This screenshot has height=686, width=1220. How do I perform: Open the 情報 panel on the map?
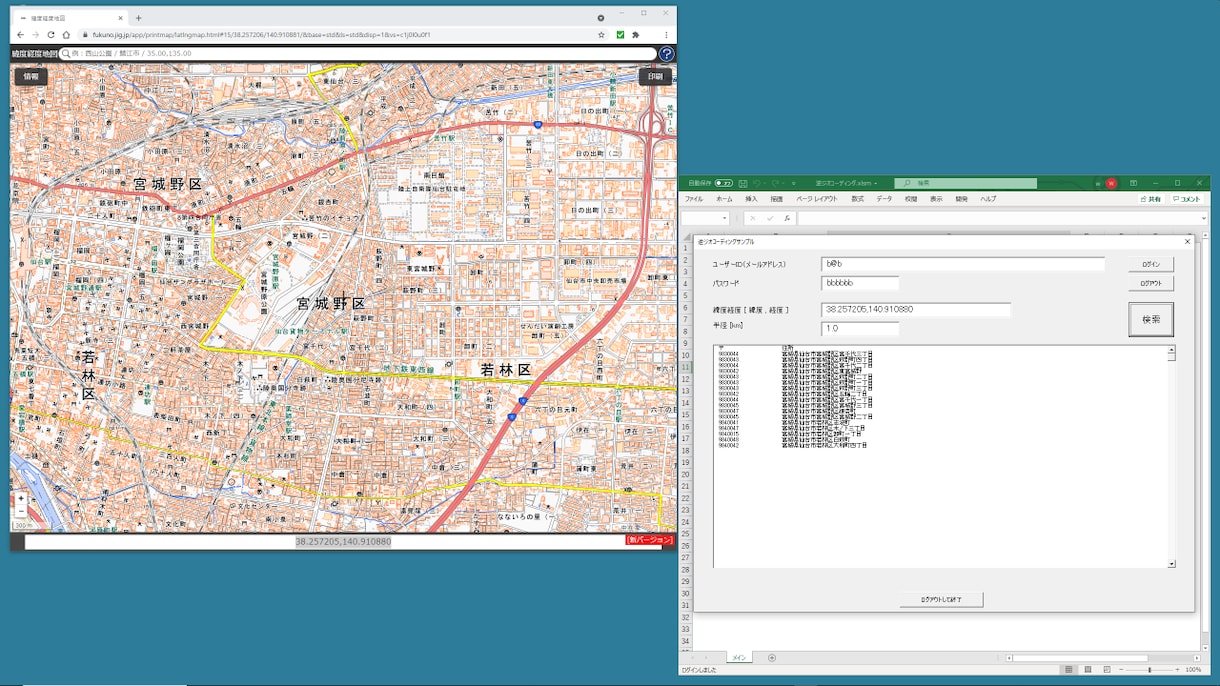click(31, 77)
